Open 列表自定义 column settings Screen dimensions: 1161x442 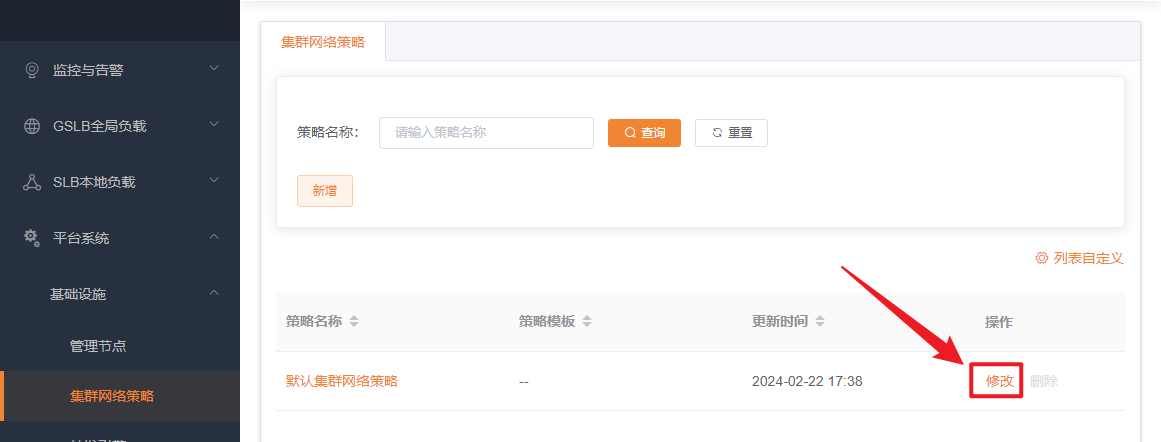tap(1080, 258)
